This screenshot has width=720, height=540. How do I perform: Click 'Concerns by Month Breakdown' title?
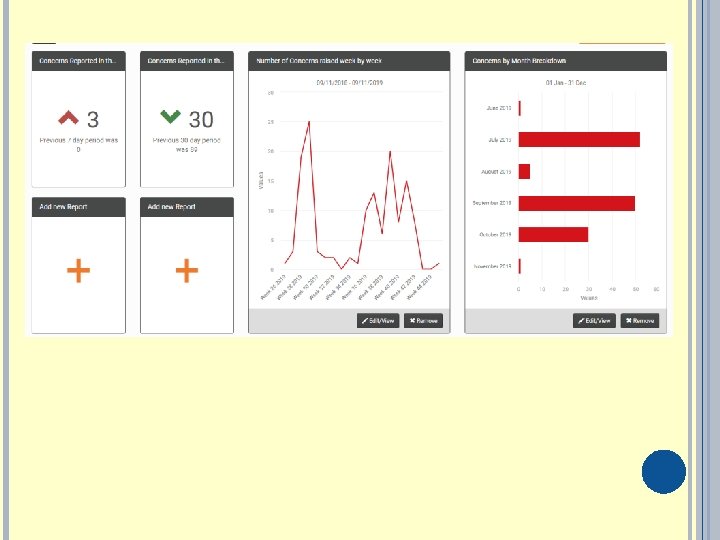[519, 61]
